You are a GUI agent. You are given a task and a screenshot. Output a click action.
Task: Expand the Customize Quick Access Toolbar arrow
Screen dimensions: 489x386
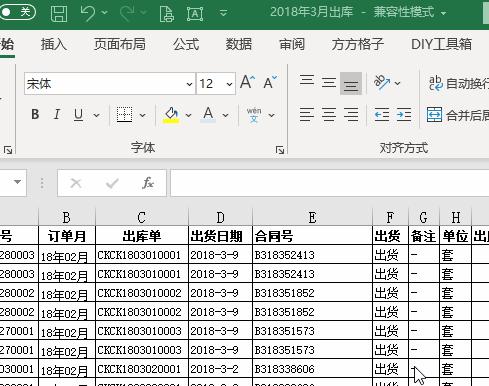224,13
